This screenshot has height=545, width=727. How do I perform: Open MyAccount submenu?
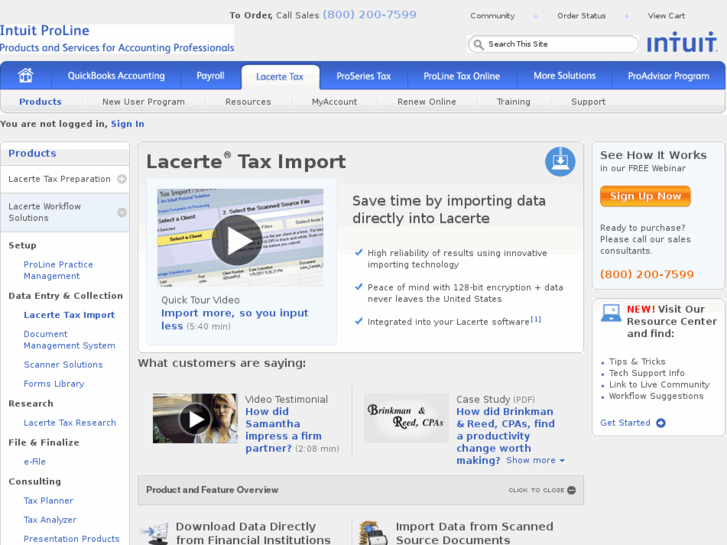tap(334, 102)
